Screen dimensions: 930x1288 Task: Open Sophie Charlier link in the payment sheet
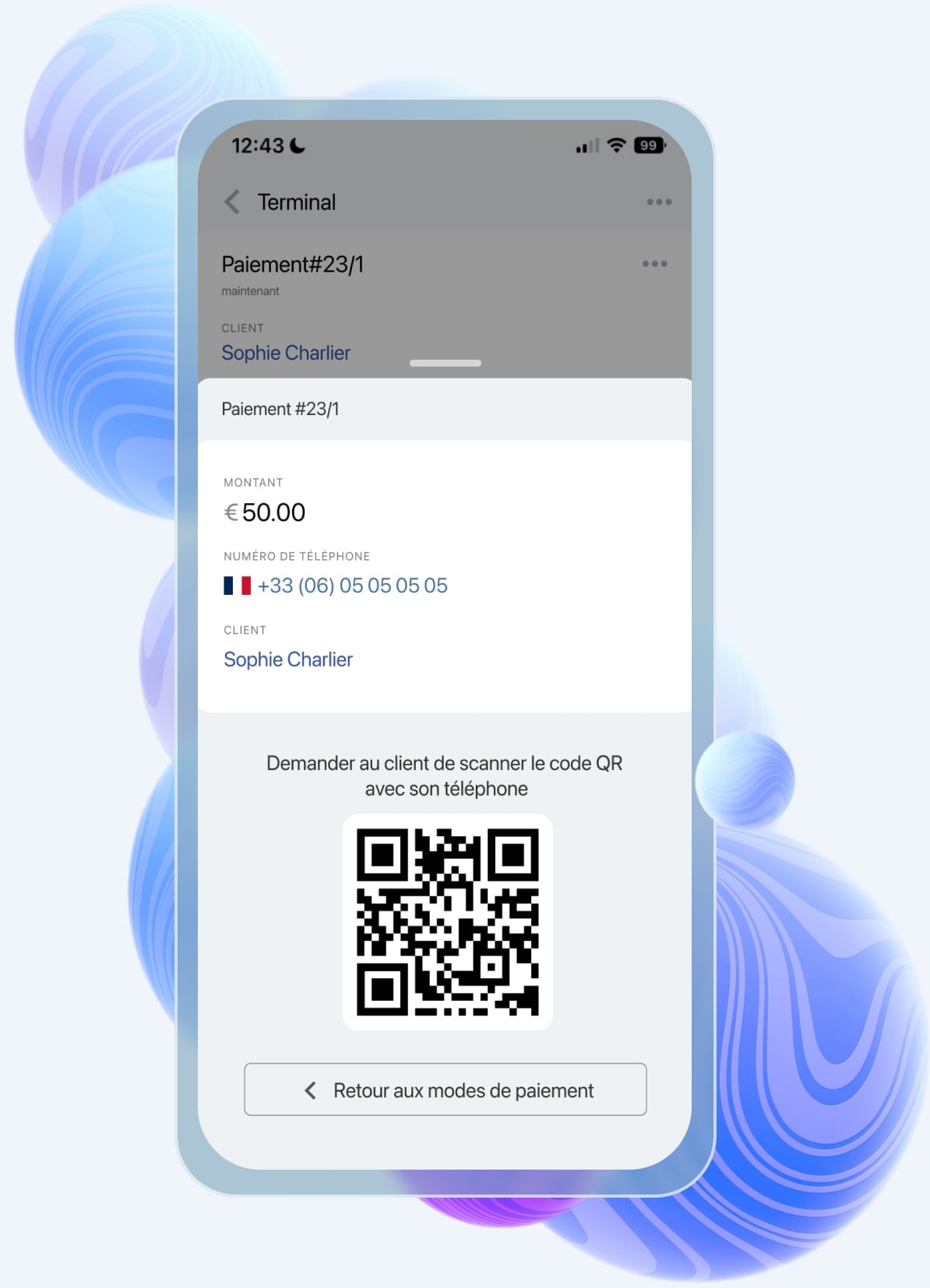[288, 660]
